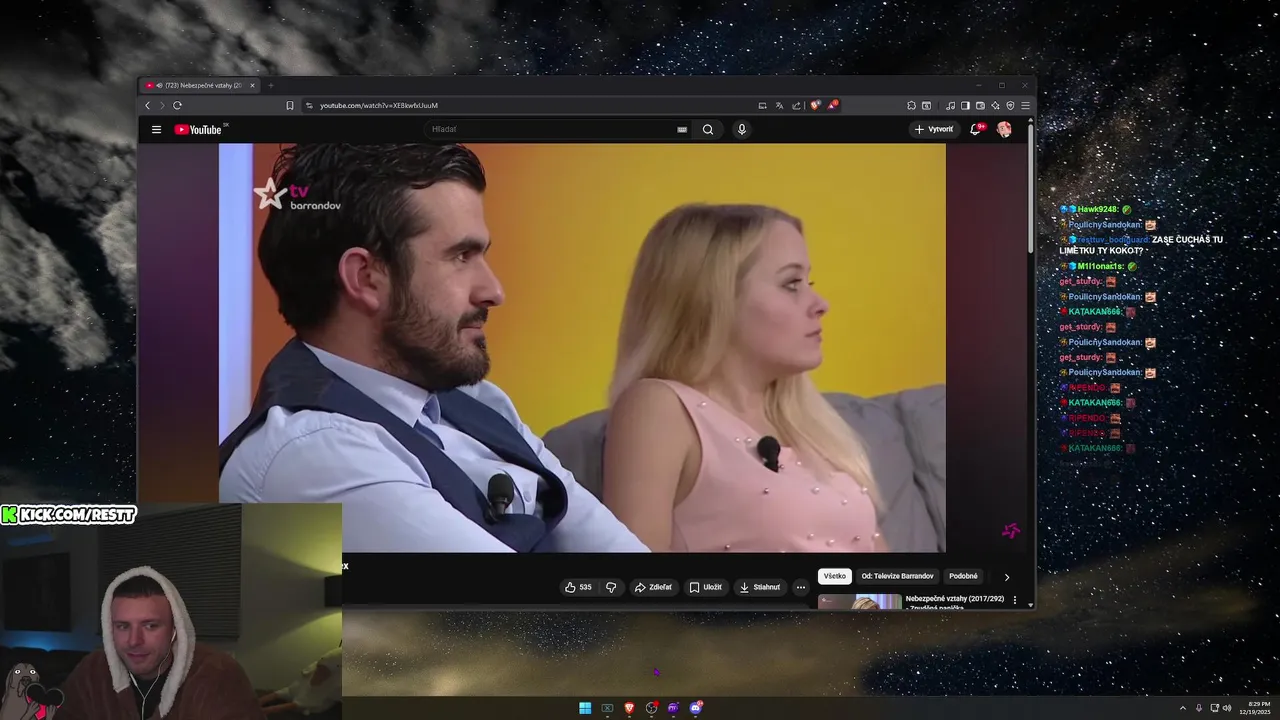Go to the YouTube home logo

[x=198, y=129]
